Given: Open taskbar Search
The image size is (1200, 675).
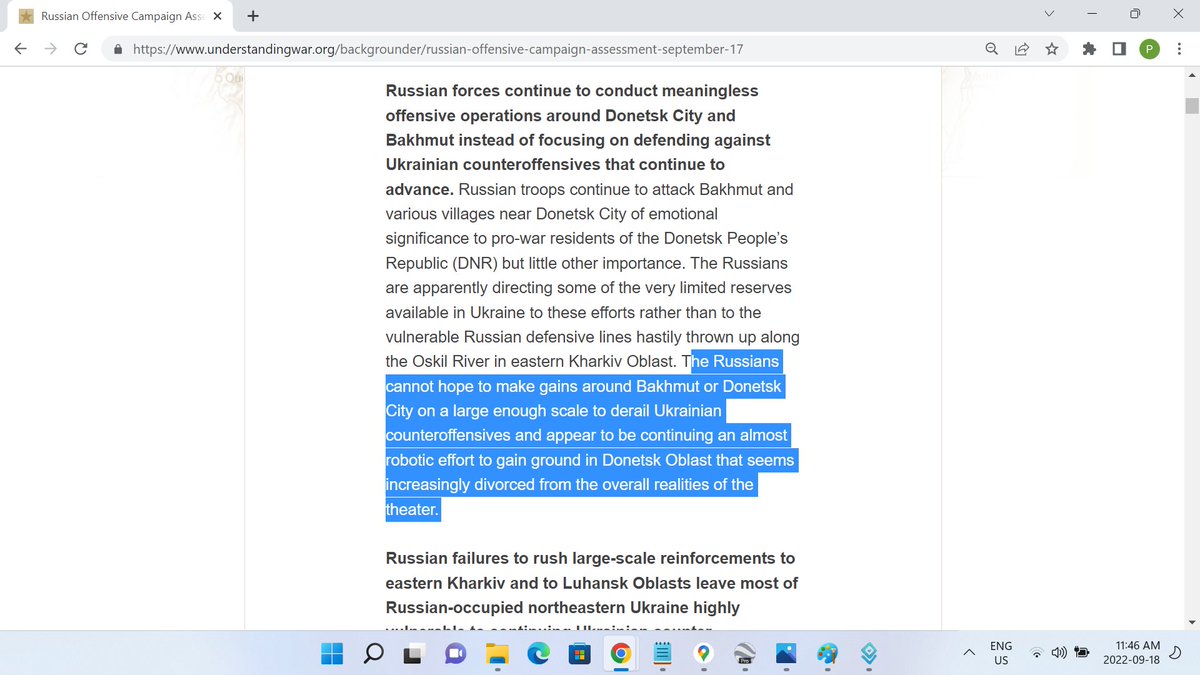Looking at the screenshot, I should [x=373, y=654].
